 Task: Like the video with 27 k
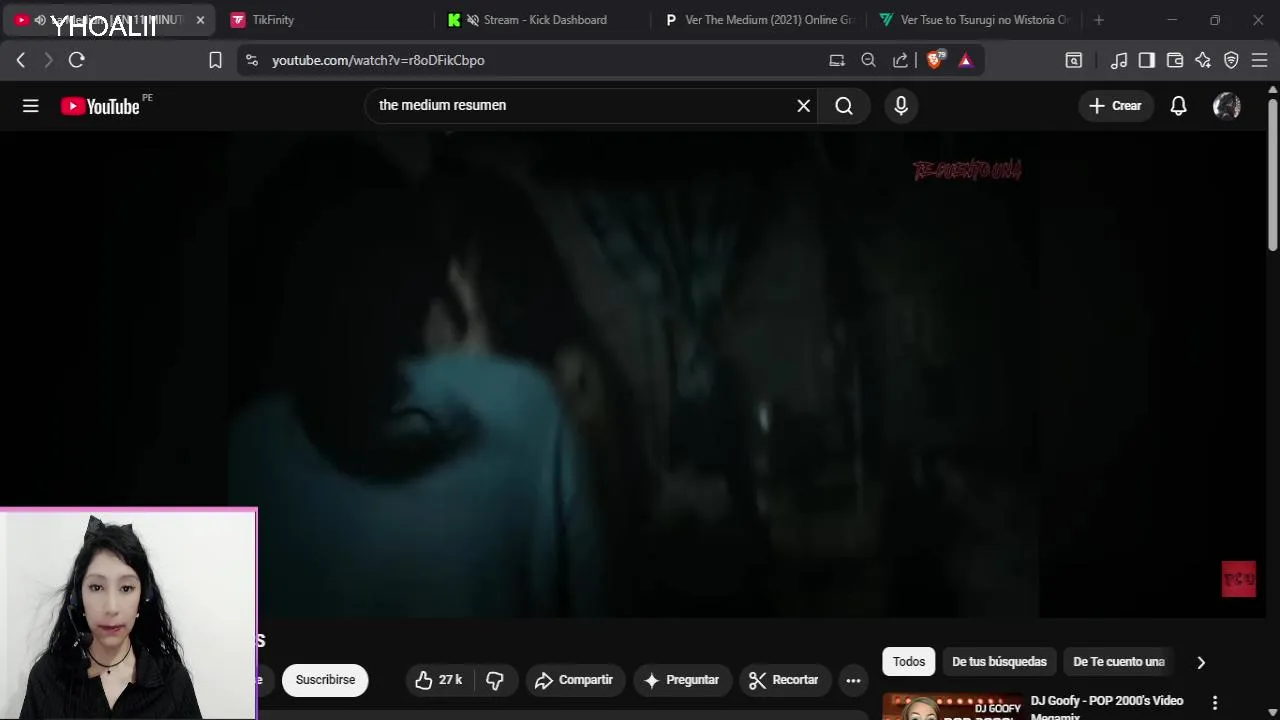[x=439, y=680]
